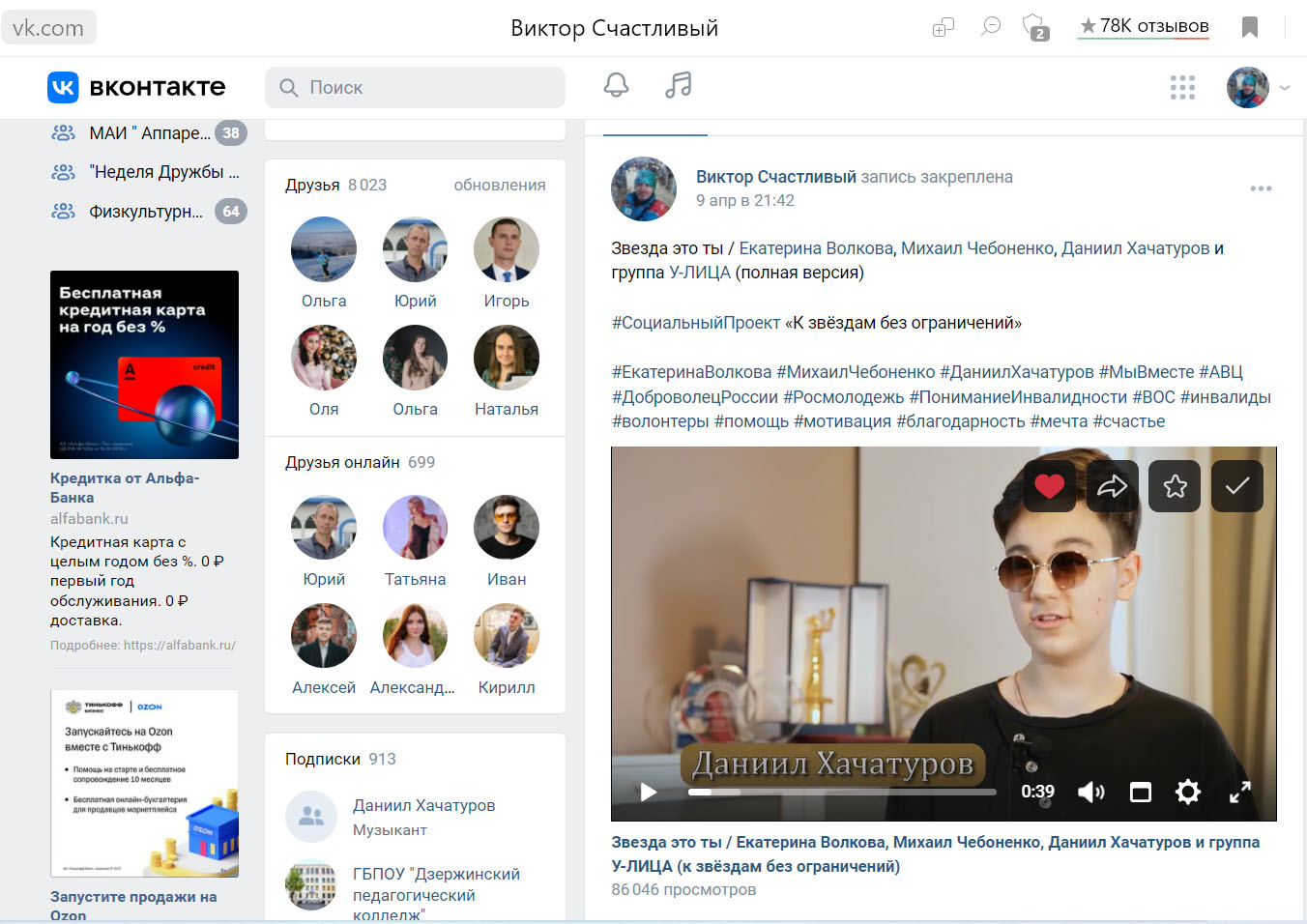Open hashtag #ДобровольцРоссии

pos(695,397)
